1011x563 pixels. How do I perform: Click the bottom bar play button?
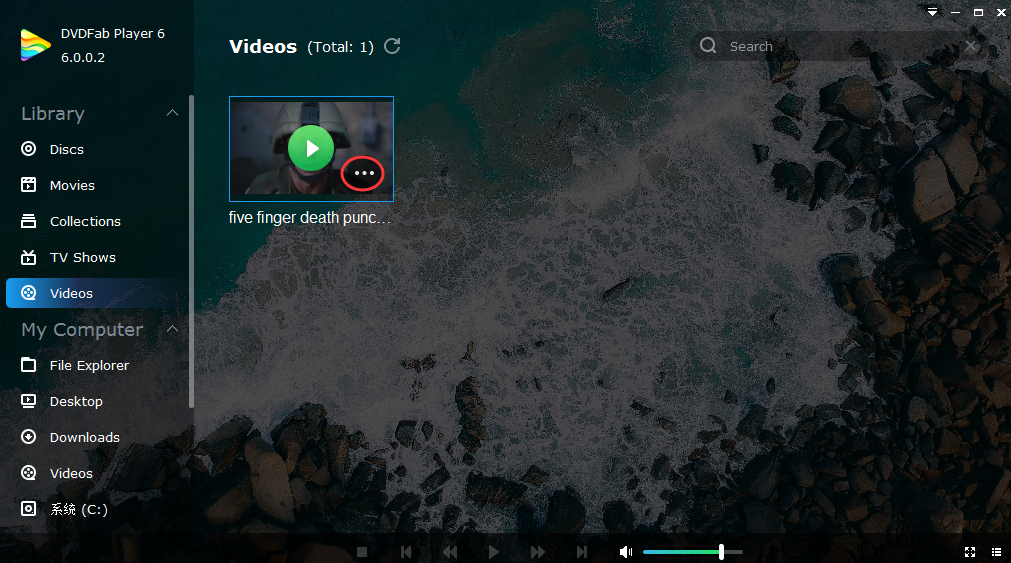click(493, 552)
